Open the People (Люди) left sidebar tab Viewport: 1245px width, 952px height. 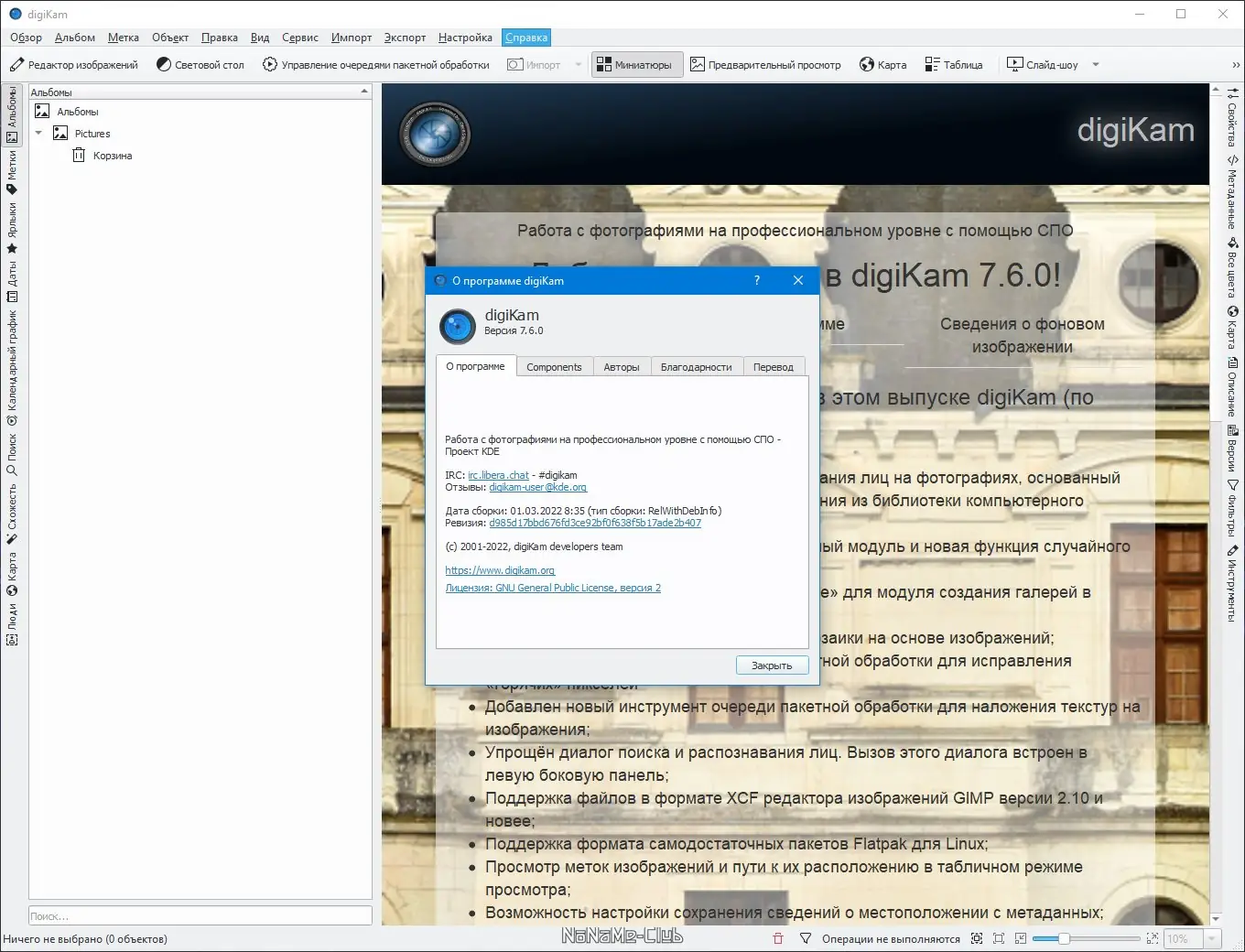click(12, 624)
